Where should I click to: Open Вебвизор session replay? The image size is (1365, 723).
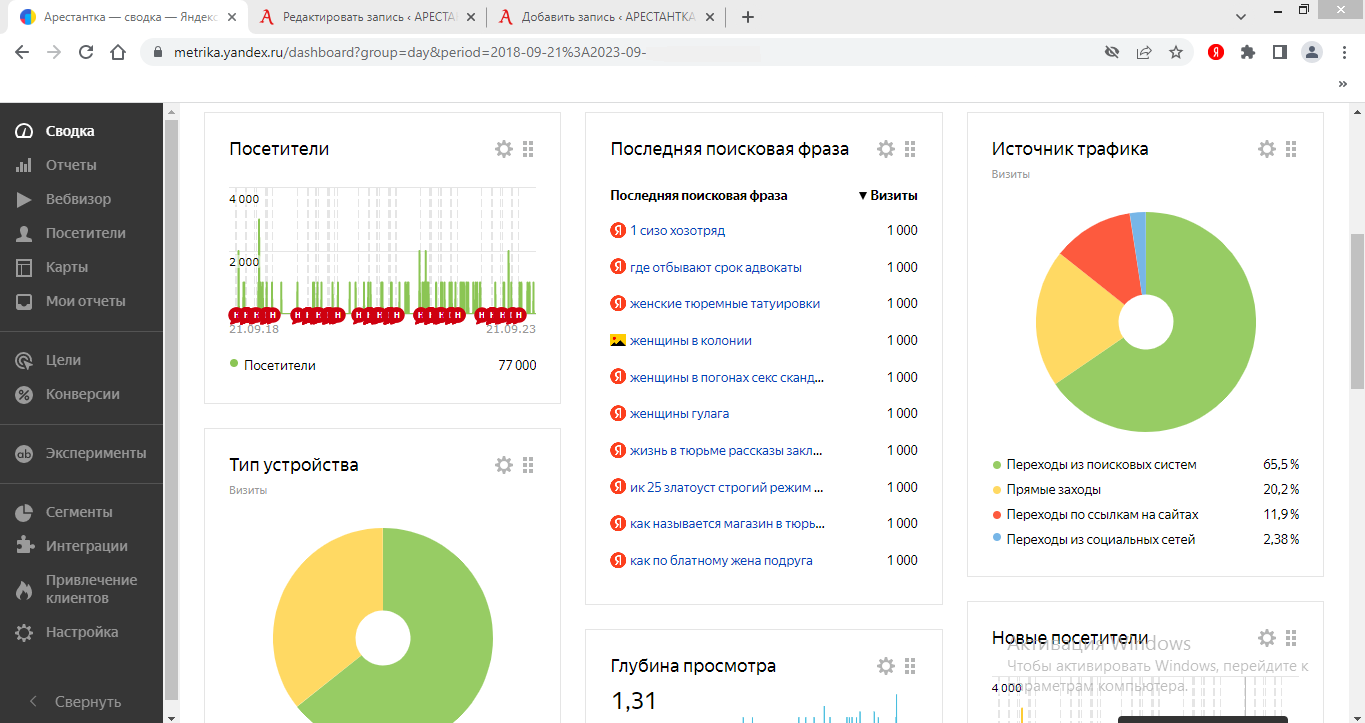[x=78, y=199]
